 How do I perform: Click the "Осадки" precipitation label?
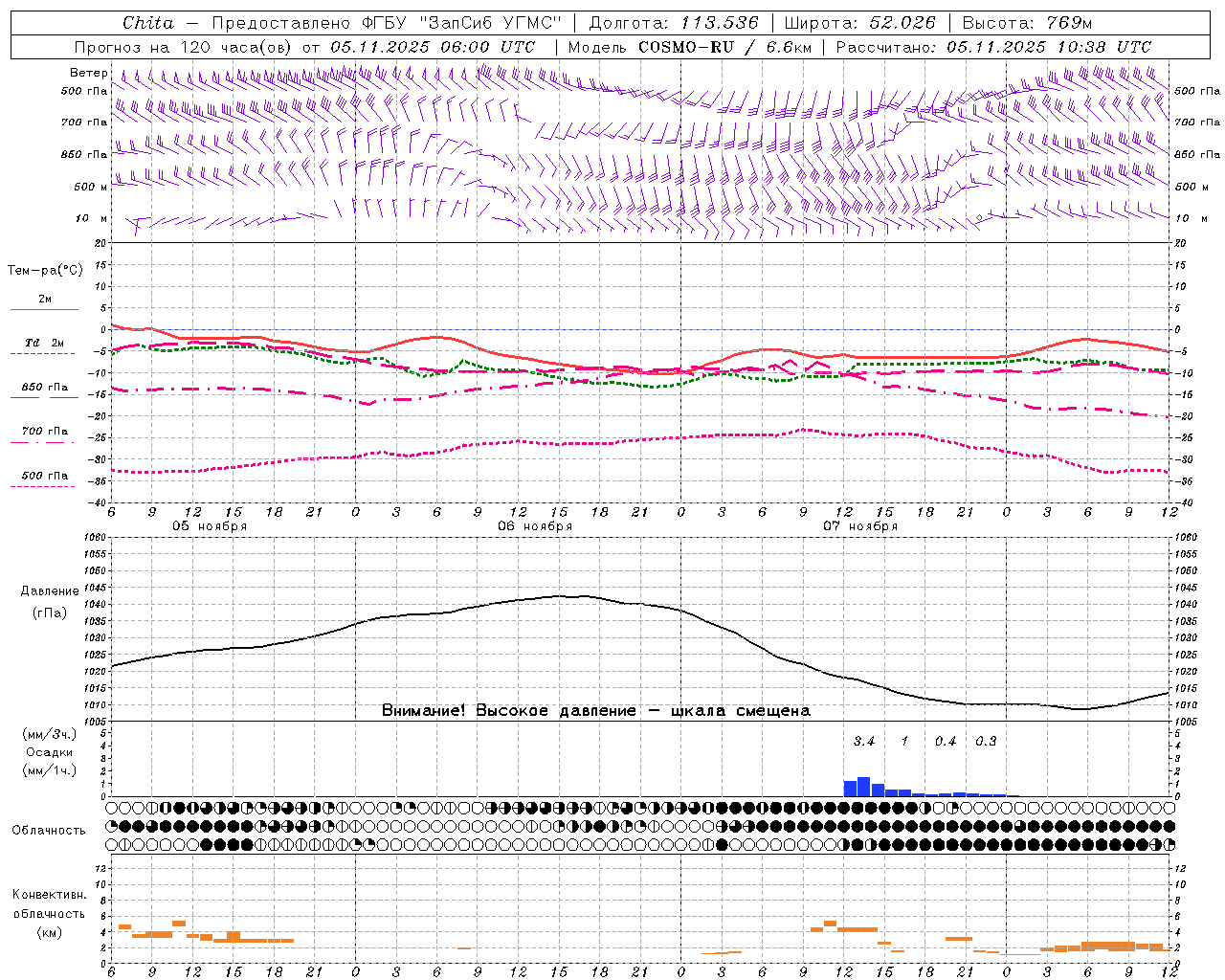[x=49, y=752]
